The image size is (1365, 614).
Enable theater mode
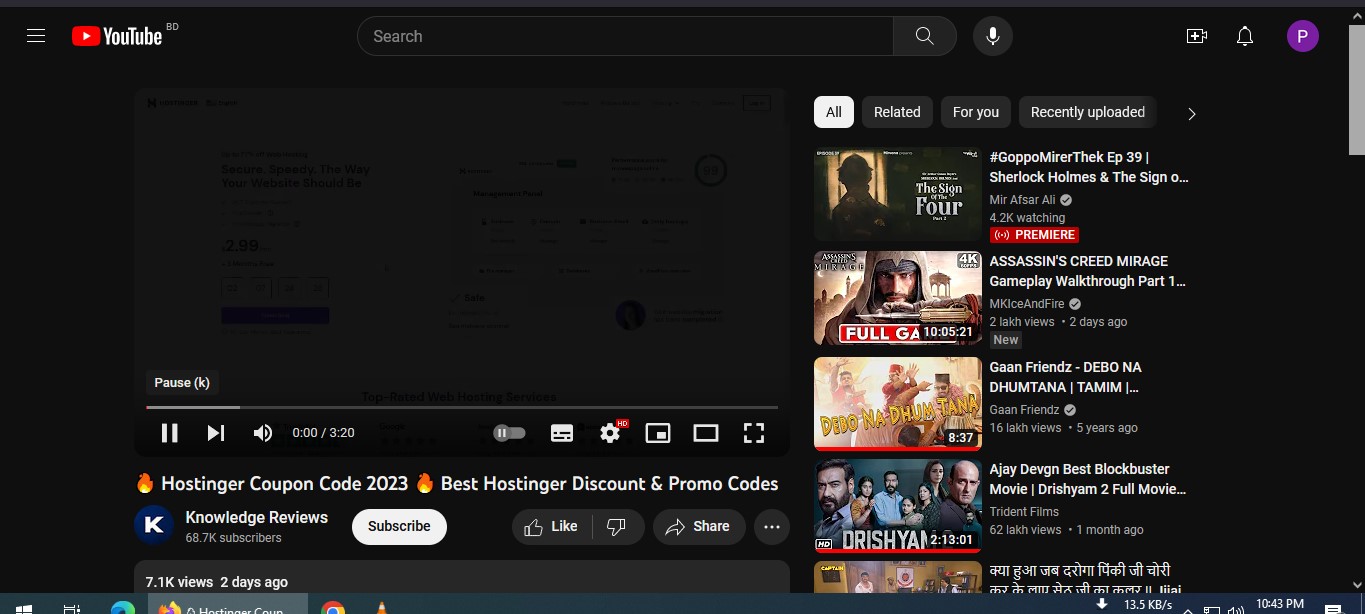[x=706, y=433]
